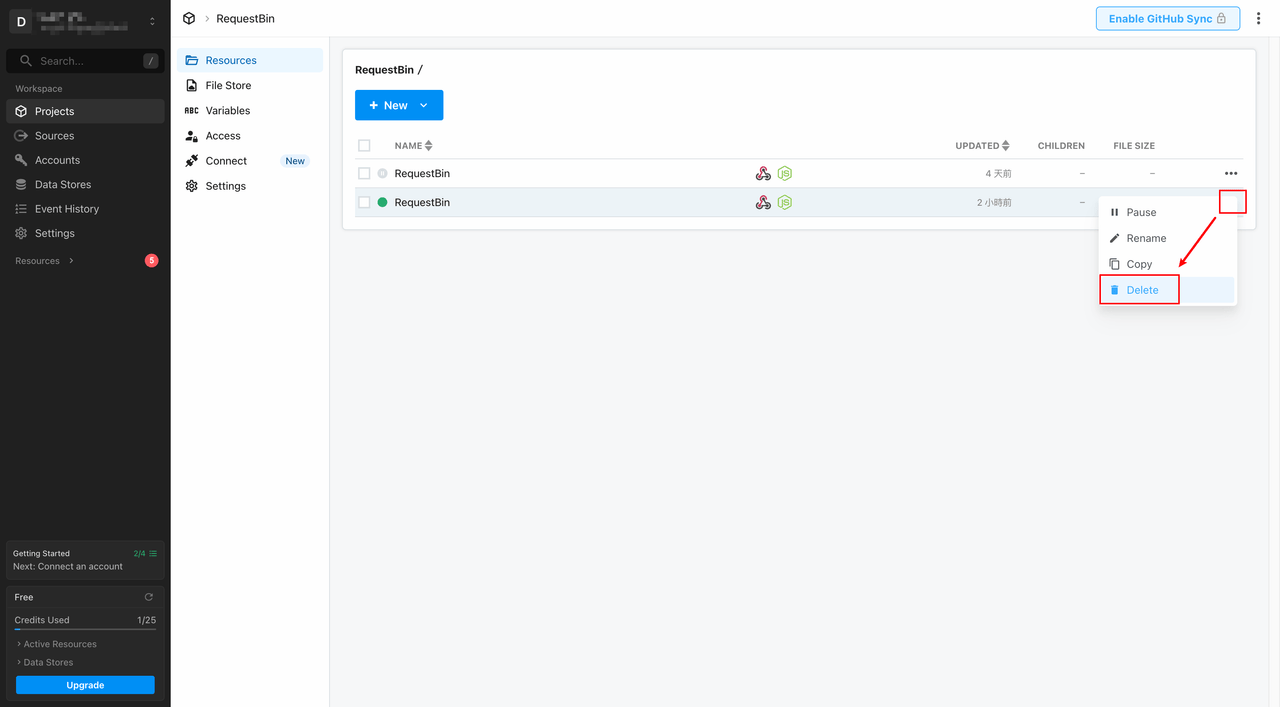Click the three-dot menu of the first RequestBin row

tap(1231, 173)
